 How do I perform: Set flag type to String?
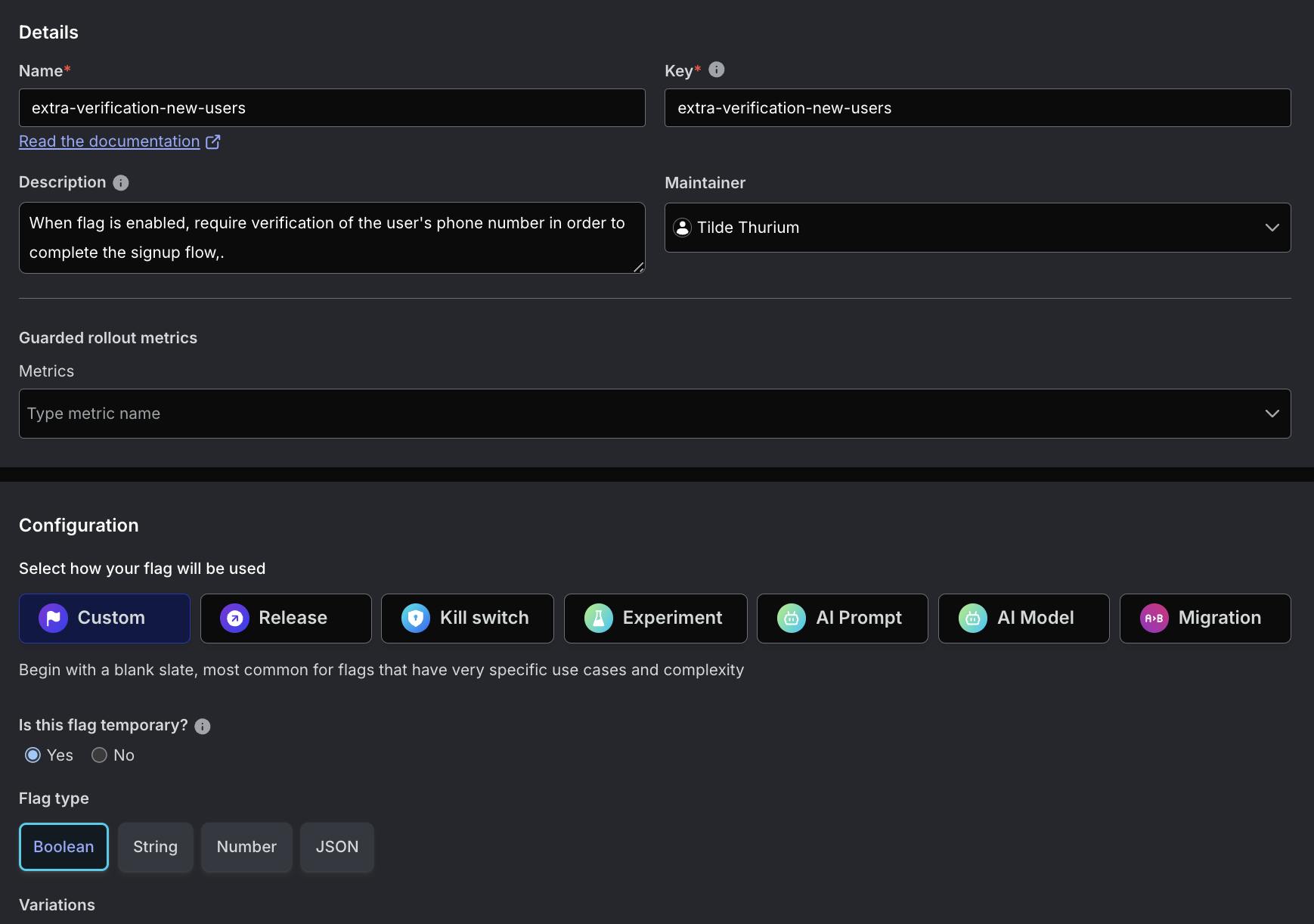point(156,847)
